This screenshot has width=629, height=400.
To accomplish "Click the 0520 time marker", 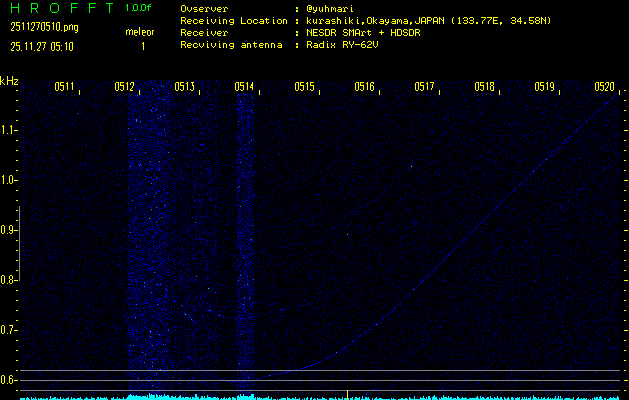I will [605, 86].
